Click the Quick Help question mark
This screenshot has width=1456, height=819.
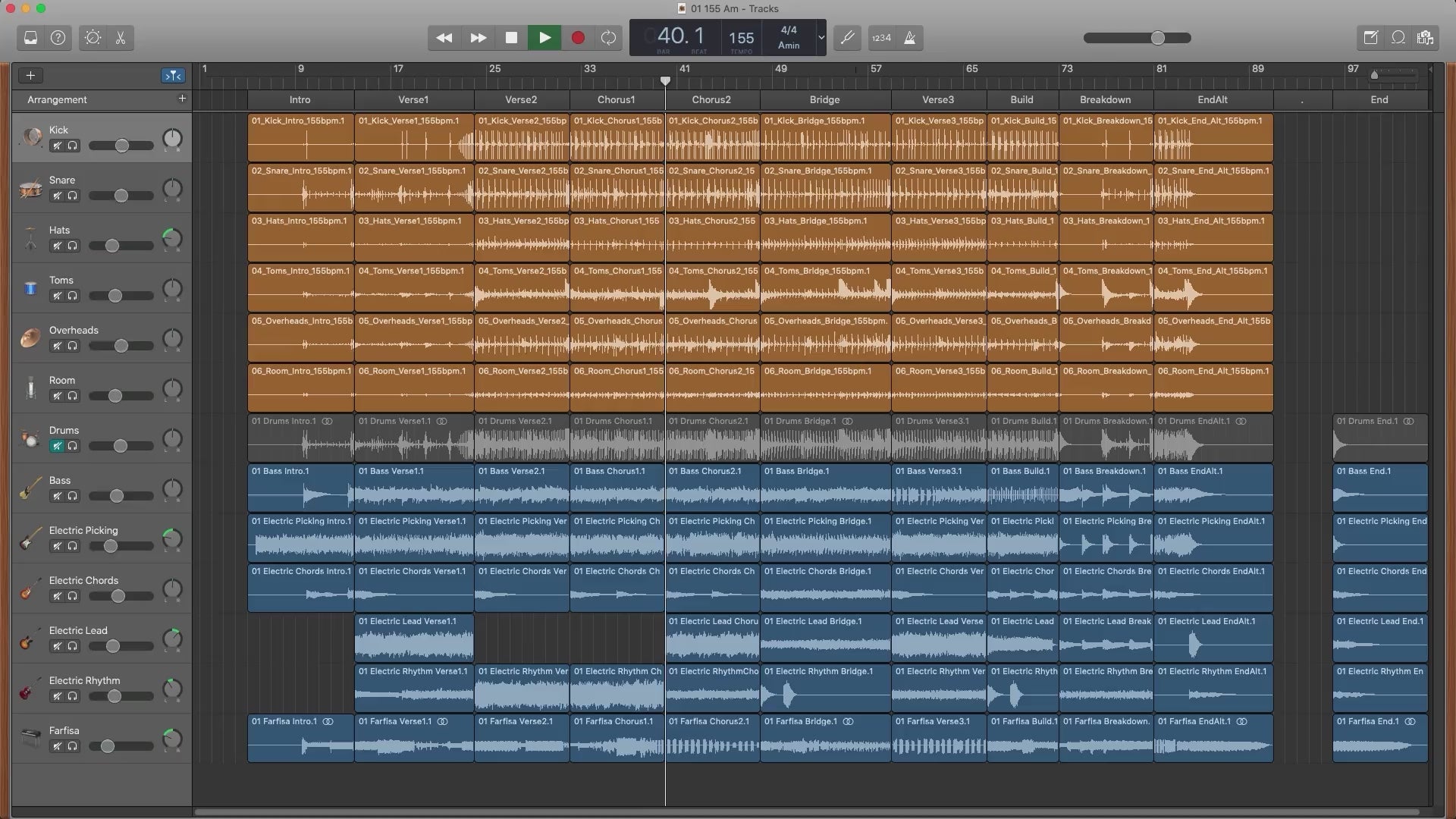[x=58, y=38]
